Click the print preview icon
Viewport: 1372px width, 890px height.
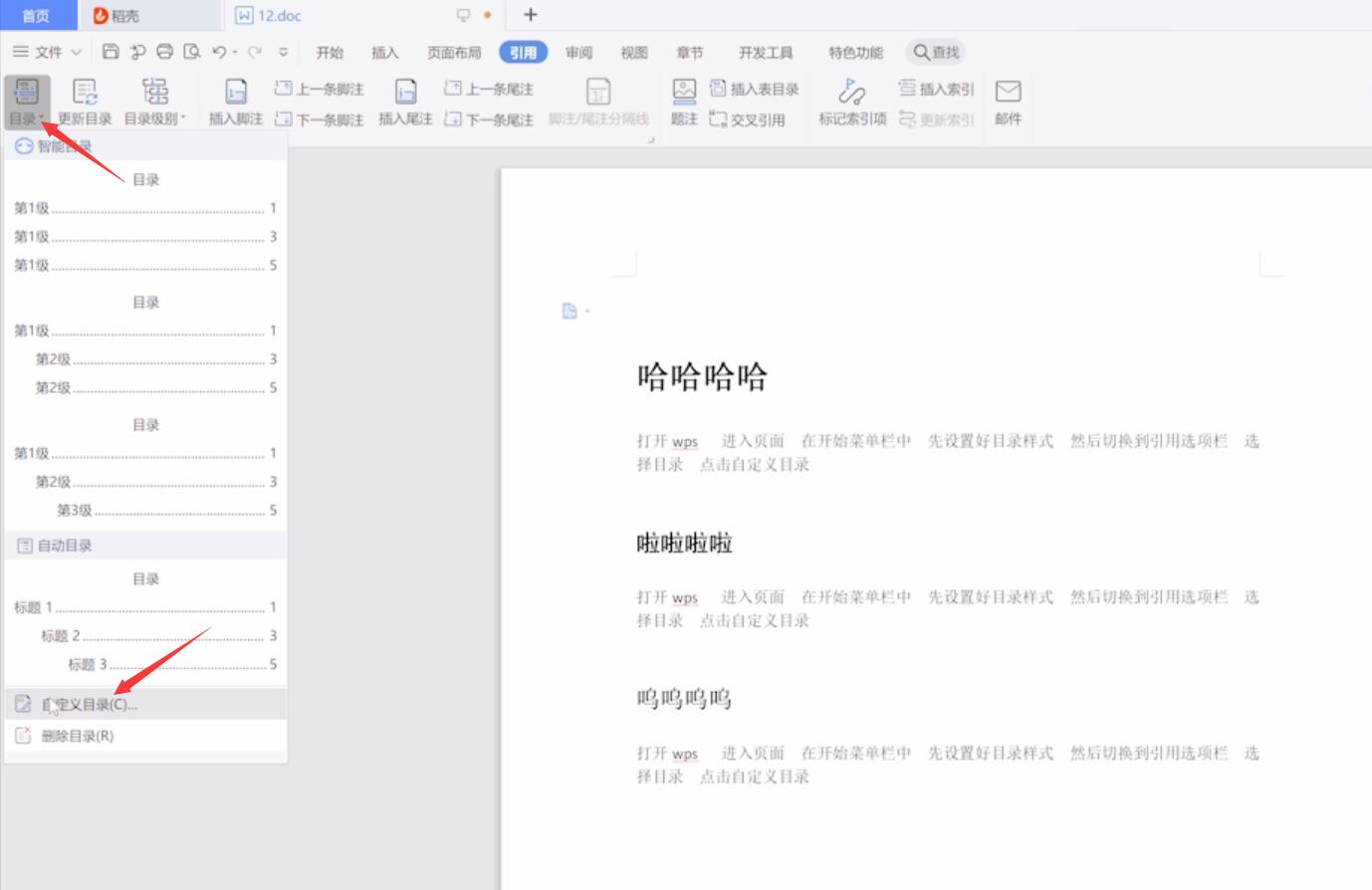tap(192, 52)
